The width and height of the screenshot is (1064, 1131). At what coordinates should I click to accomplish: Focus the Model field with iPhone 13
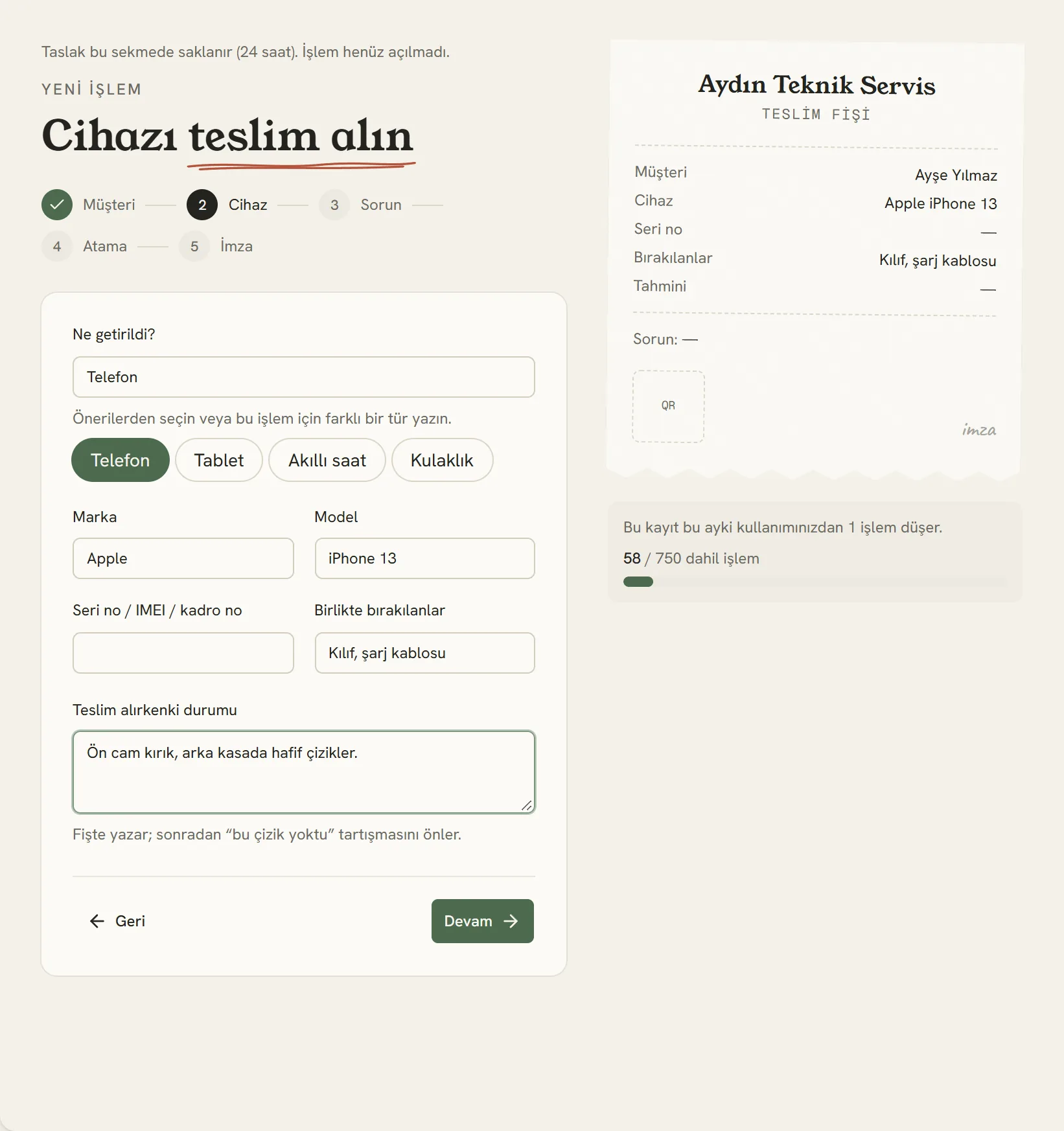(425, 558)
